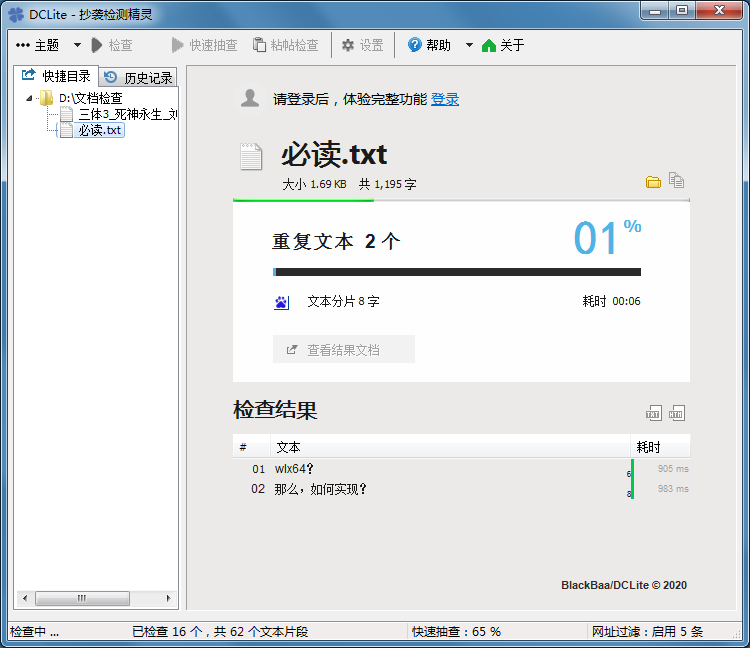750x648 pixels.
Task: Click the 905 ms time value
Action: 673,469
